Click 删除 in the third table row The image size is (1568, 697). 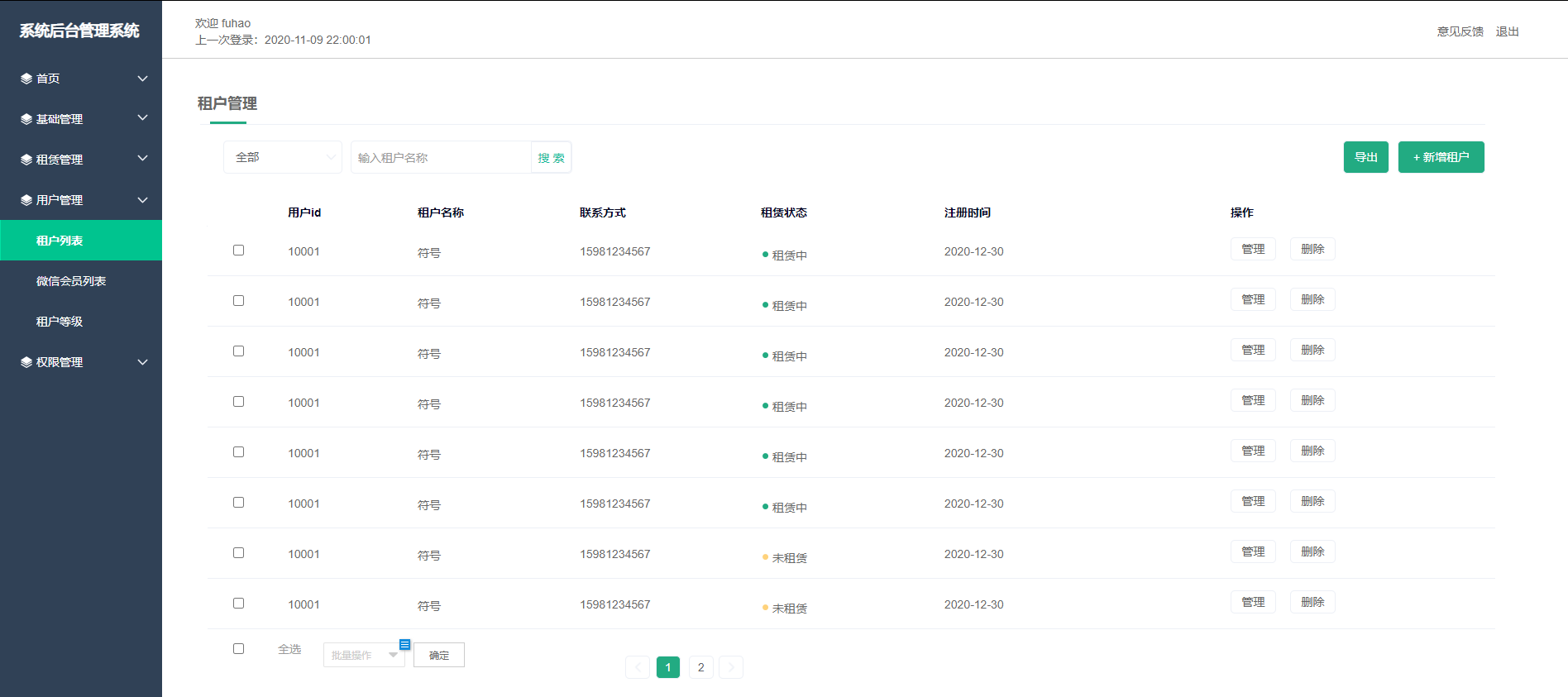pos(1312,350)
